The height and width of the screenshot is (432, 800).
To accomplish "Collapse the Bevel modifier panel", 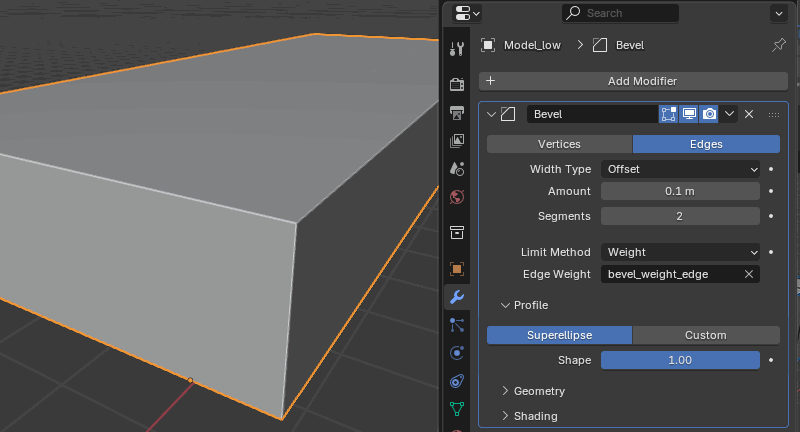I will click(491, 114).
